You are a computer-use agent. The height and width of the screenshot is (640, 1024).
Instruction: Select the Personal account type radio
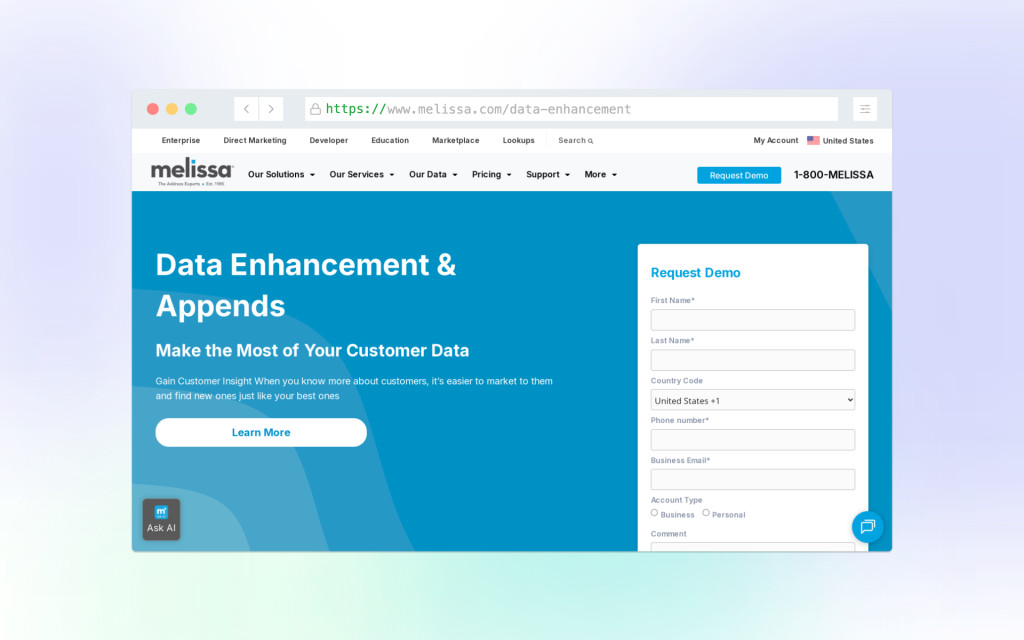coord(706,513)
